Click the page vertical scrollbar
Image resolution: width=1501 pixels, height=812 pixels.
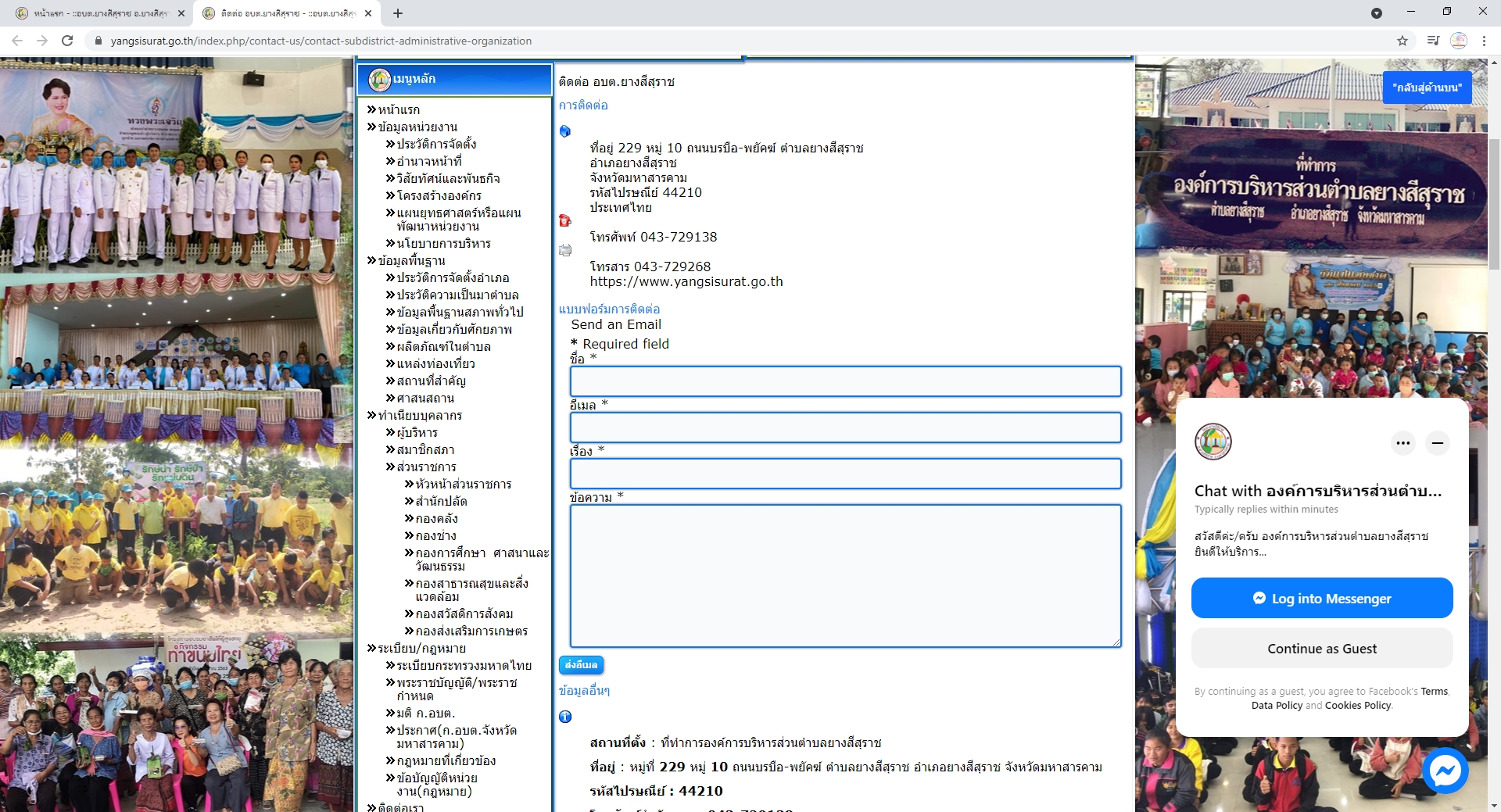click(x=1494, y=205)
